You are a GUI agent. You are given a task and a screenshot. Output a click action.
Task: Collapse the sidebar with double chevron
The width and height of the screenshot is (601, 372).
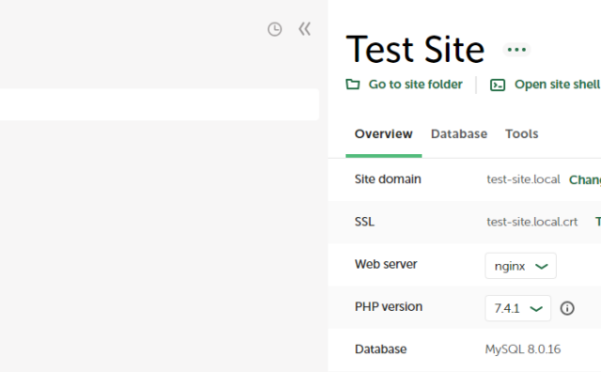(x=305, y=29)
